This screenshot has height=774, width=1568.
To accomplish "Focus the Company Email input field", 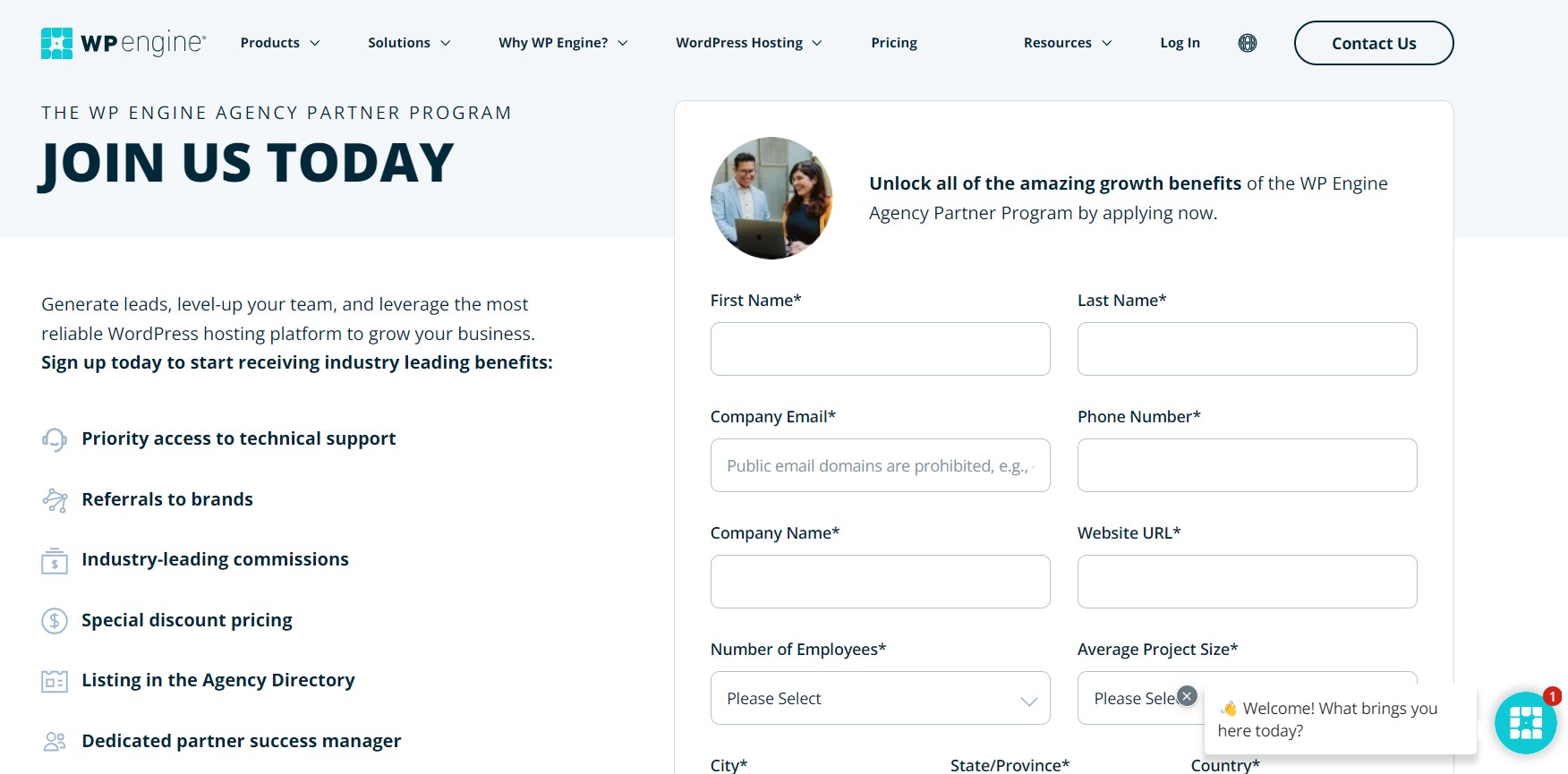I will tap(881, 465).
